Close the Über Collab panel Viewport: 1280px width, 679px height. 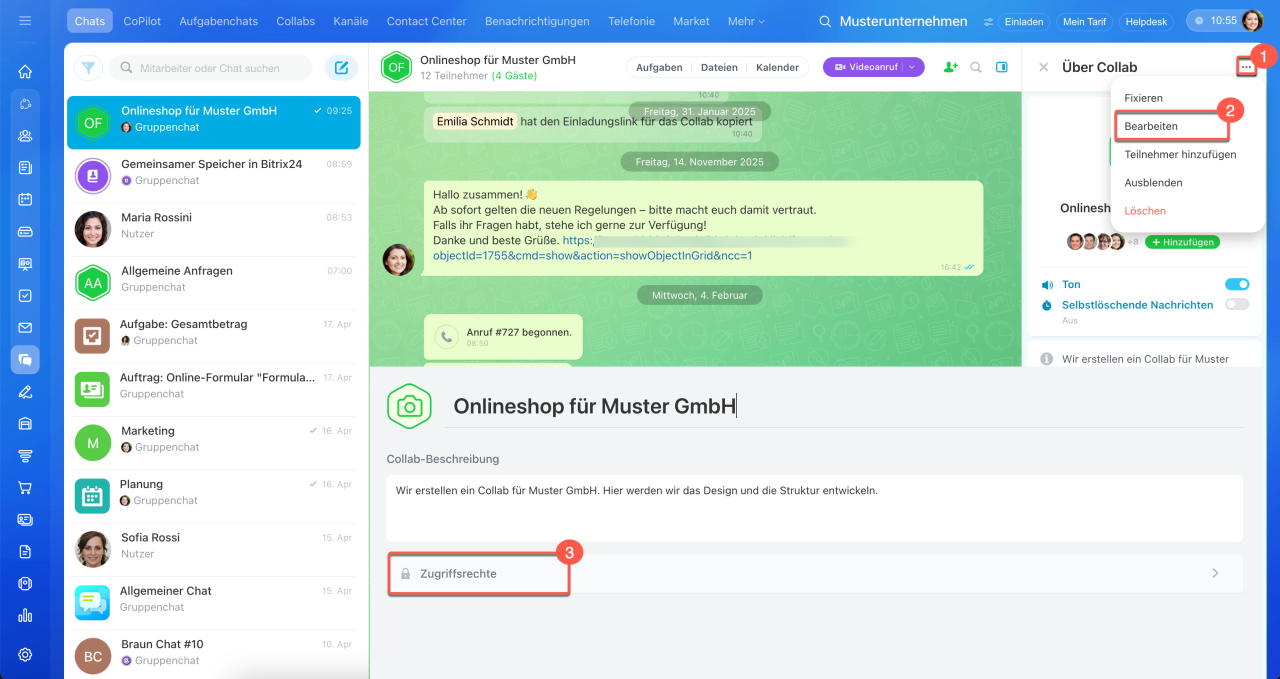click(x=1043, y=67)
